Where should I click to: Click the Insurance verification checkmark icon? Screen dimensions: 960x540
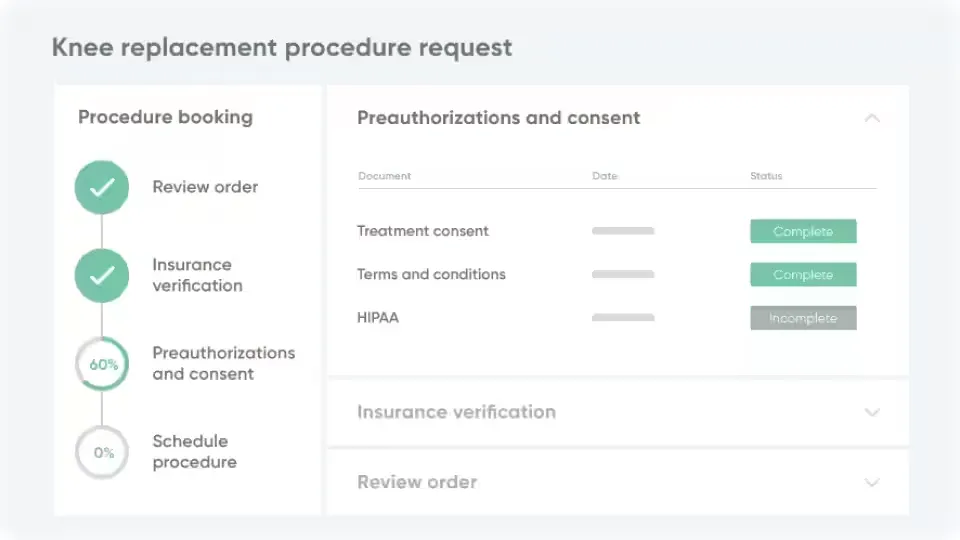tap(102, 275)
